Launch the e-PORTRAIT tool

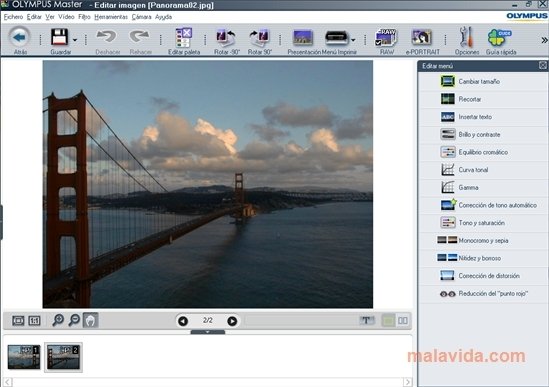(422, 37)
